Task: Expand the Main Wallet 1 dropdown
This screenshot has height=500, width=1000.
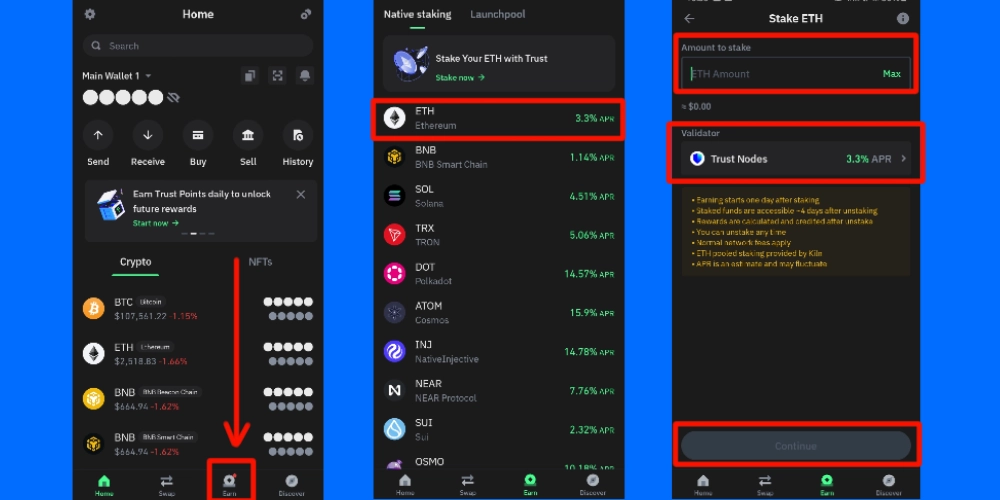Action: (x=148, y=76)
